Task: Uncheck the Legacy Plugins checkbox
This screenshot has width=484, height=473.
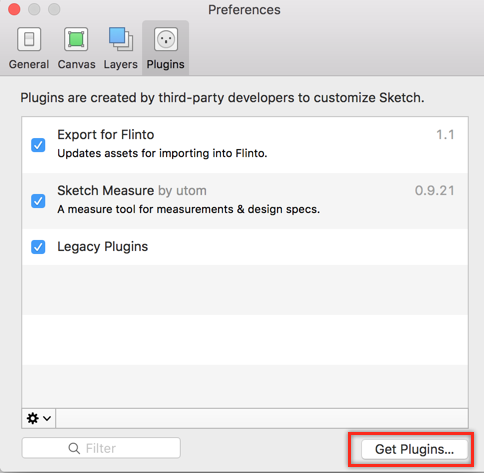Action: click(x=38, y=247)
